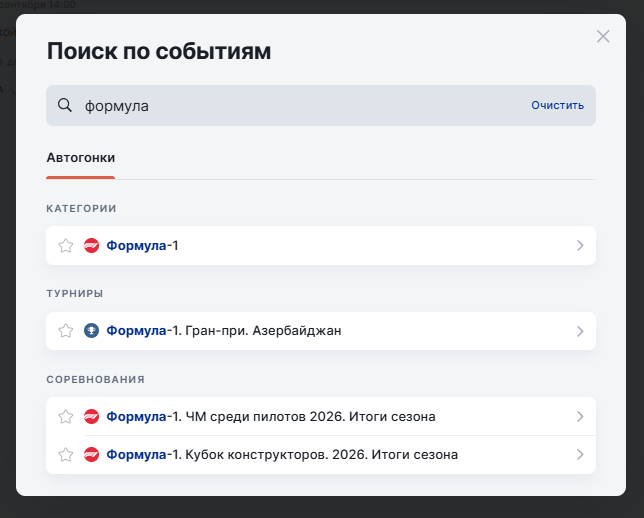Open ЧМ среди пилотов 2026 competition

pos(271,417)
